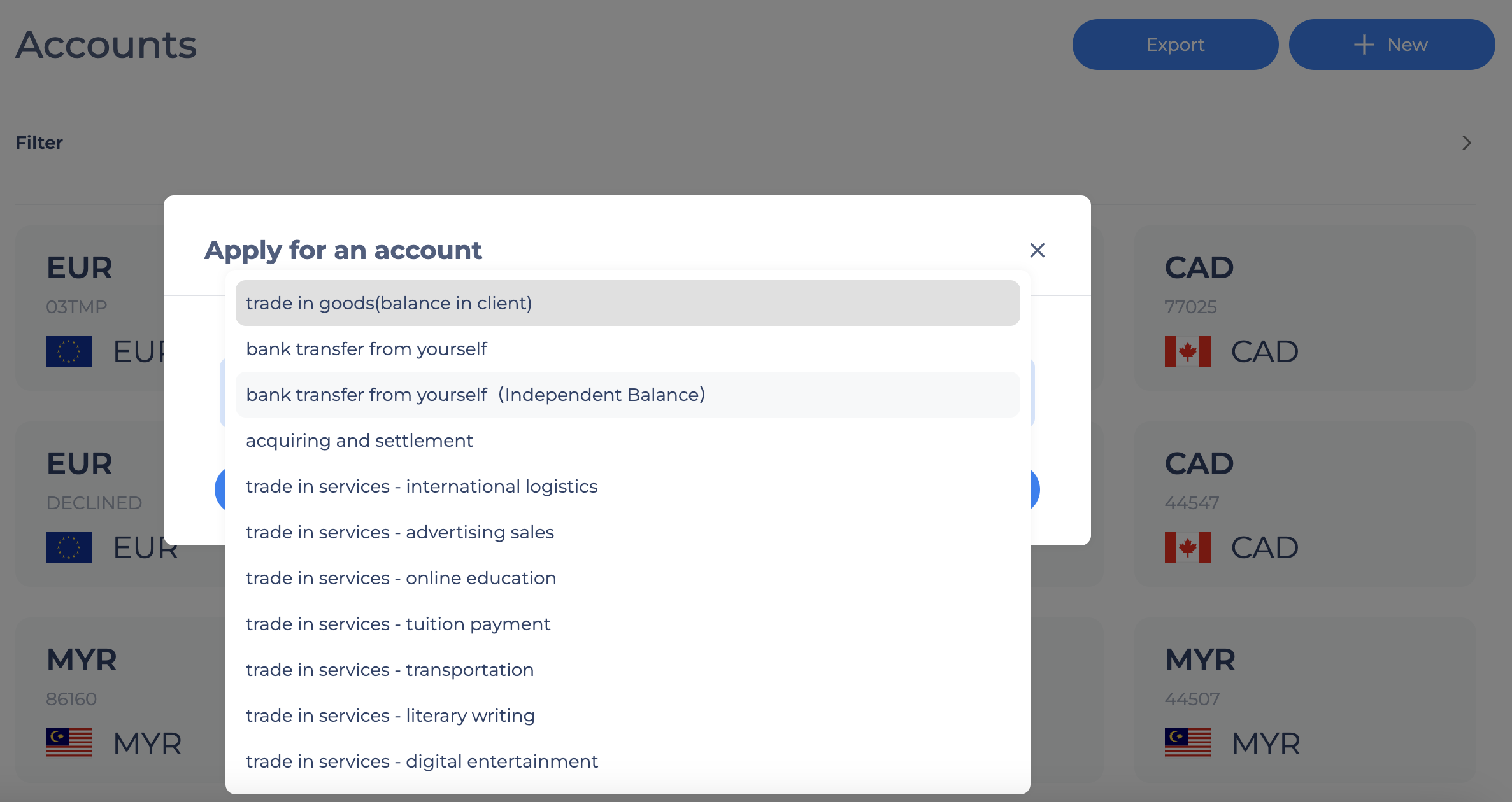Pick trade in services - online education

pos(627,578)
